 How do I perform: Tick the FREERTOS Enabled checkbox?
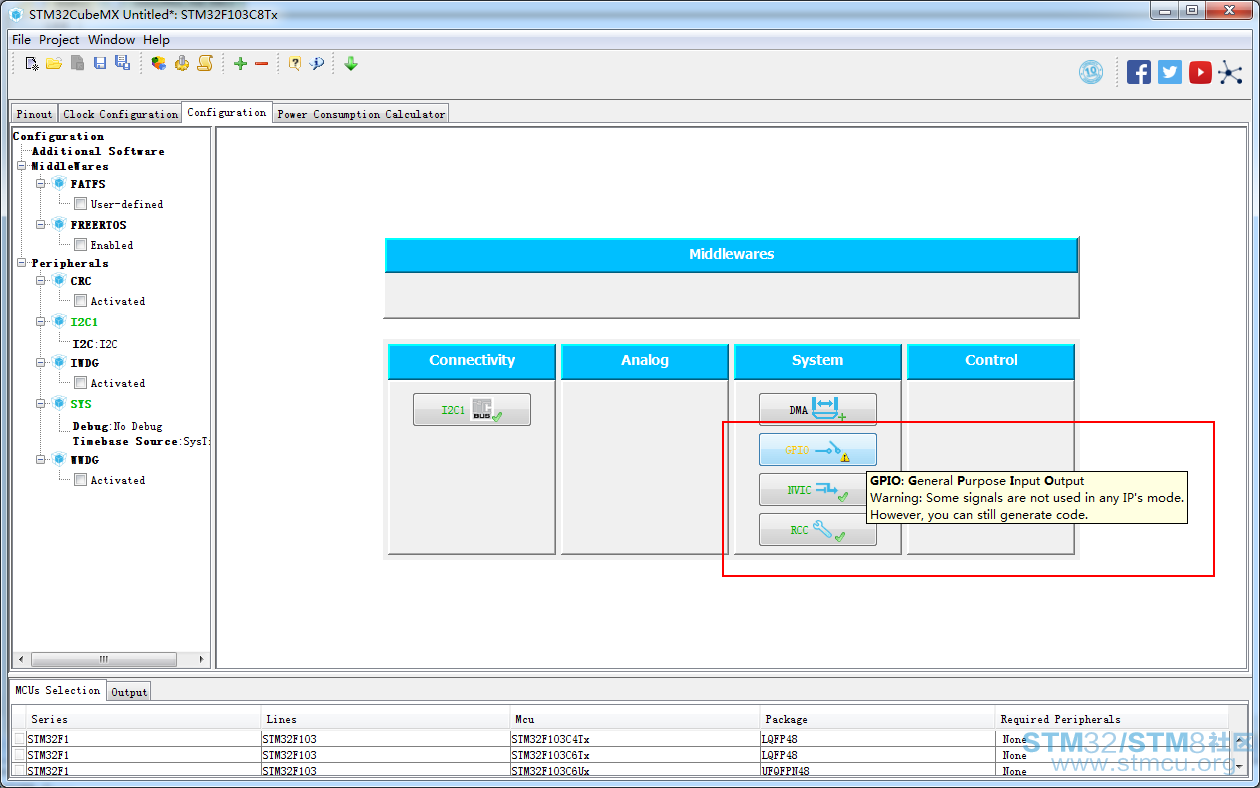tap(81, 245)
